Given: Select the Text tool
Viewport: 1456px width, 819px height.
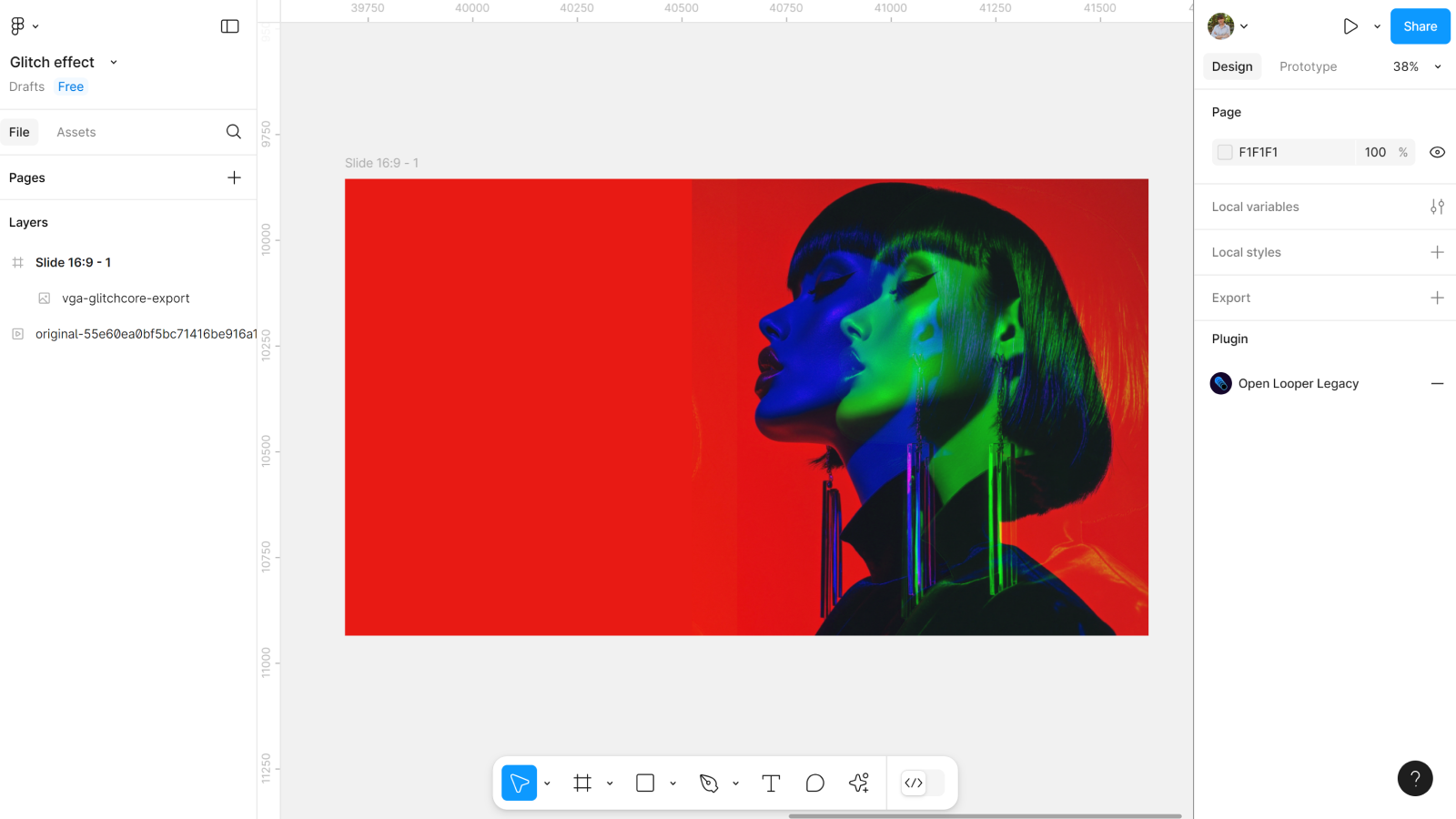Looking at the screenshot, I should (771, 783).
